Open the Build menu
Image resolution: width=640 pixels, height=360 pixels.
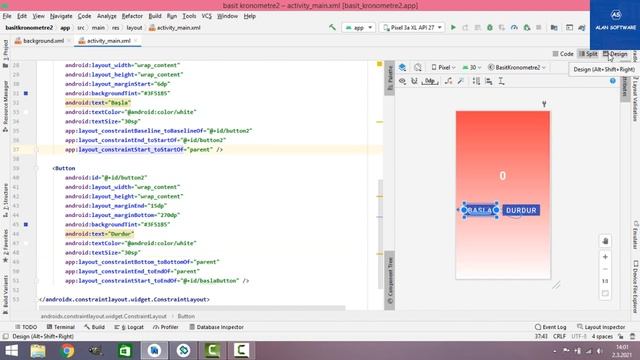155,16
